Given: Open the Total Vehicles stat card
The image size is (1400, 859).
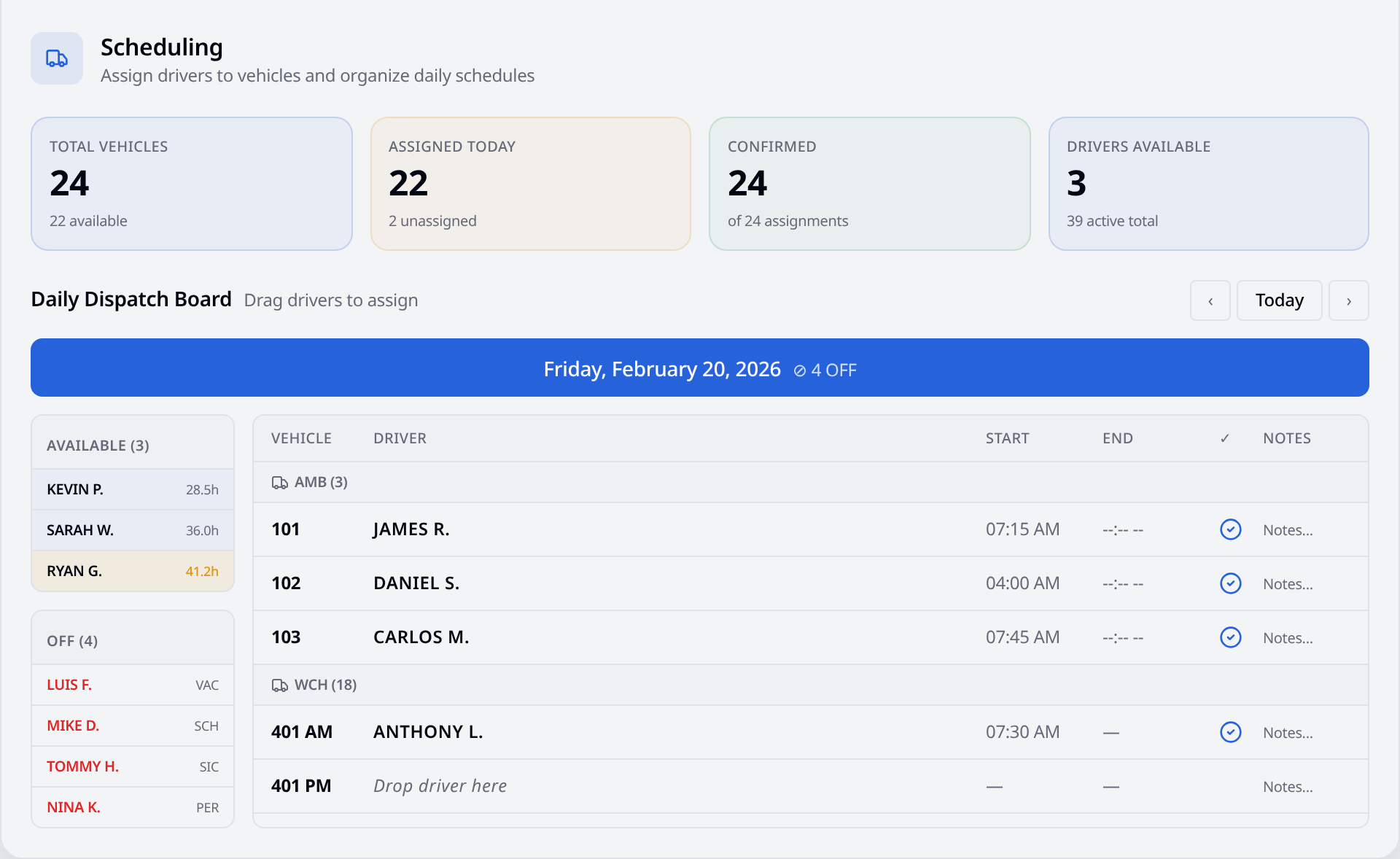Looking at the screenshot, I should click(192, 184).
